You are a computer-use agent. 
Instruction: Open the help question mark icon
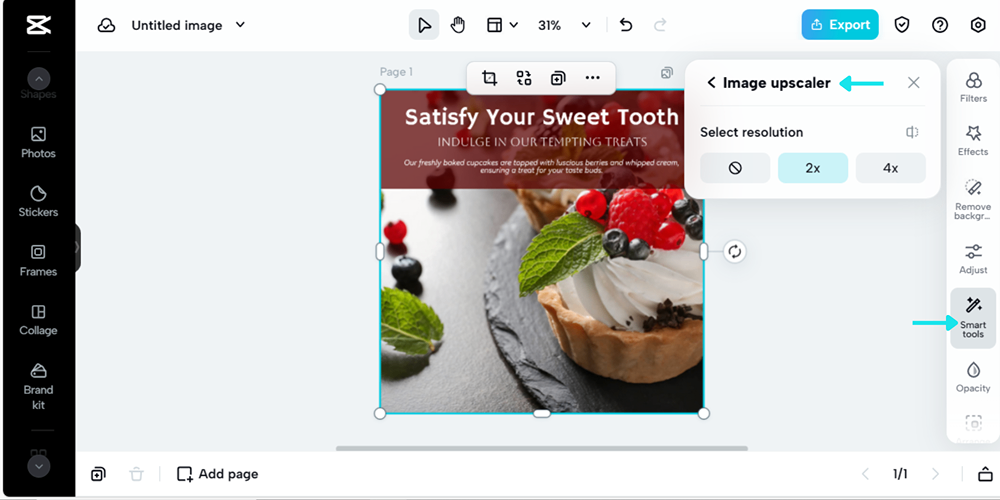click(x=939, y=25)
